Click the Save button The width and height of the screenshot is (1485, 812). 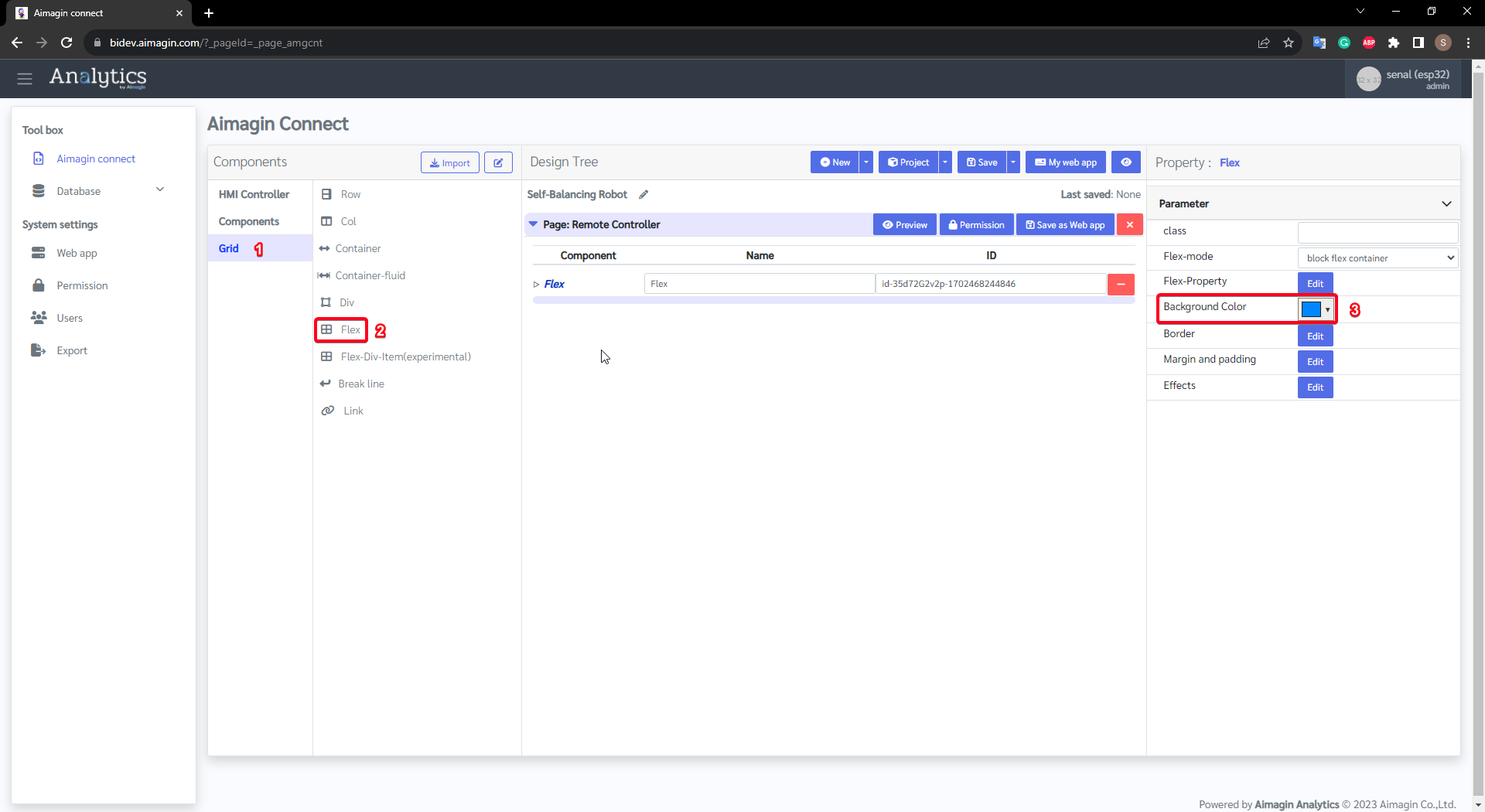pyautogui.click(x=981, y=162)
